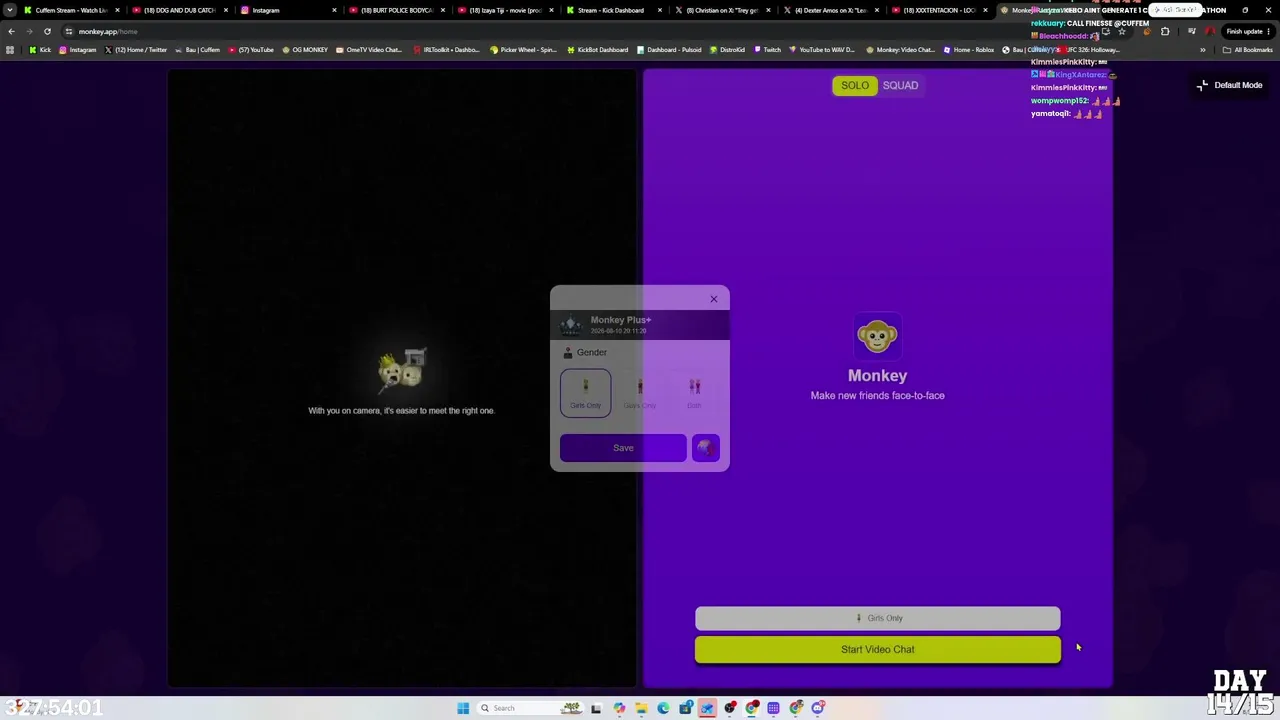Select the Girls Only gender option
Image resolution: width=1280 pixels, height=720 pixels.
point(586,392)
